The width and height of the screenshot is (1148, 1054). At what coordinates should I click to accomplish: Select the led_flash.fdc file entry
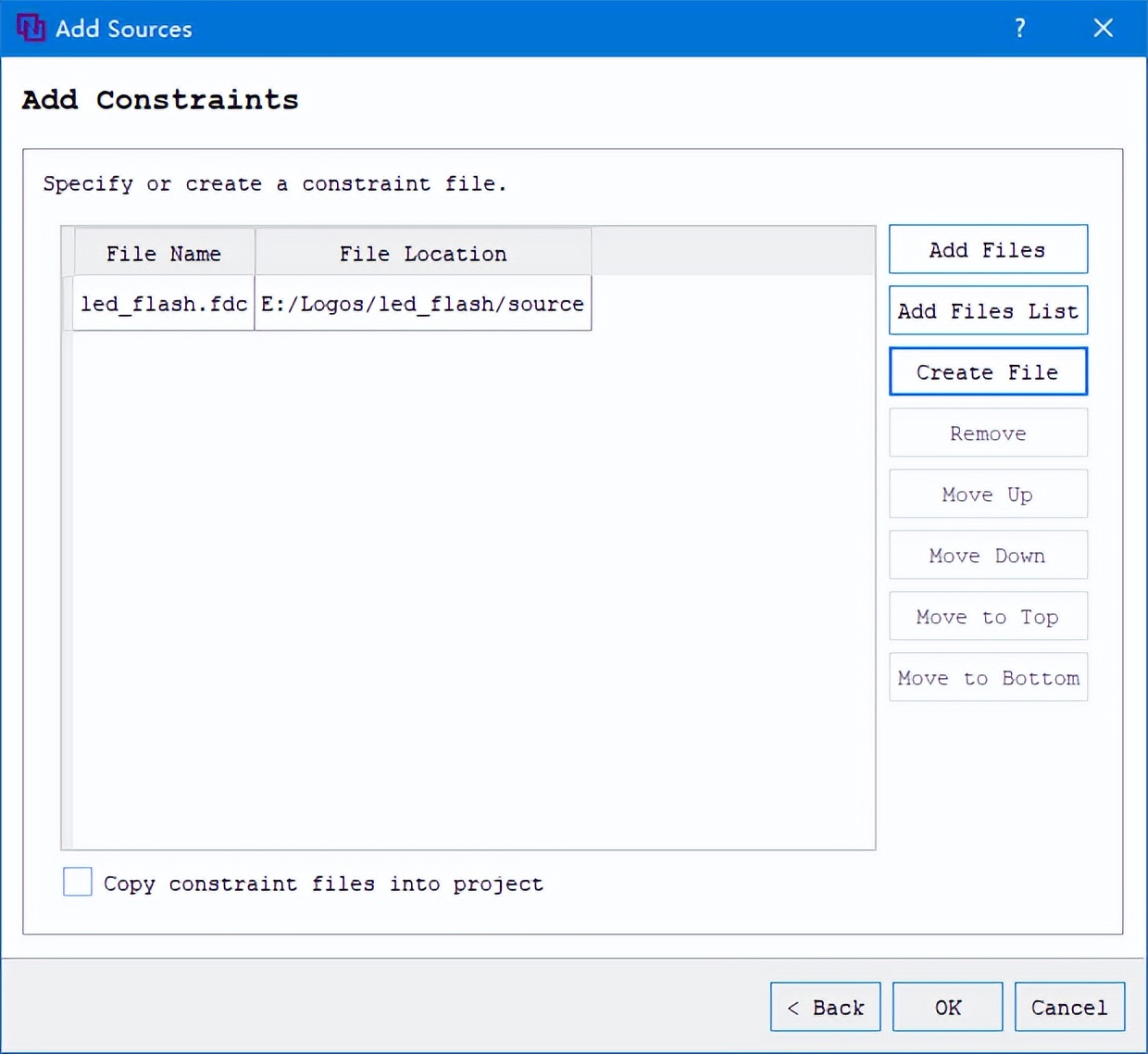coord(164,304)
